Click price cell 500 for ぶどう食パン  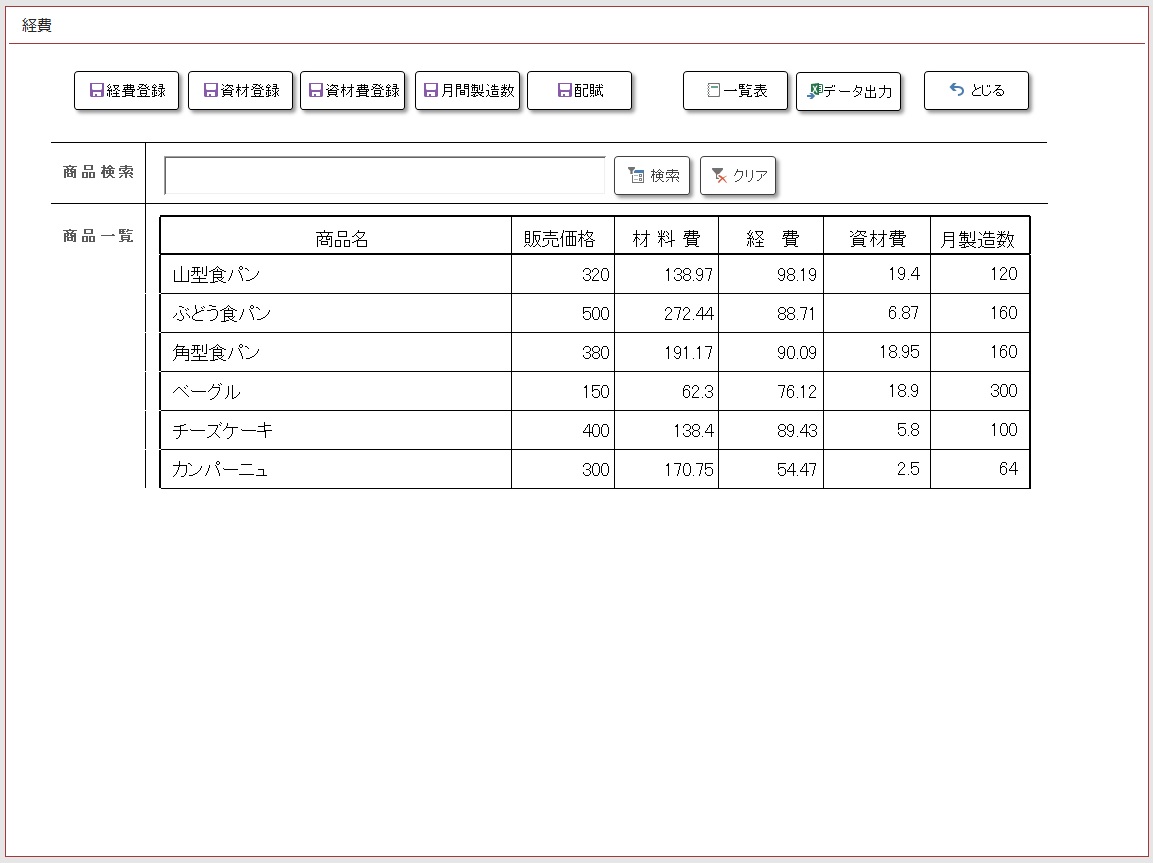pos(563,313)
